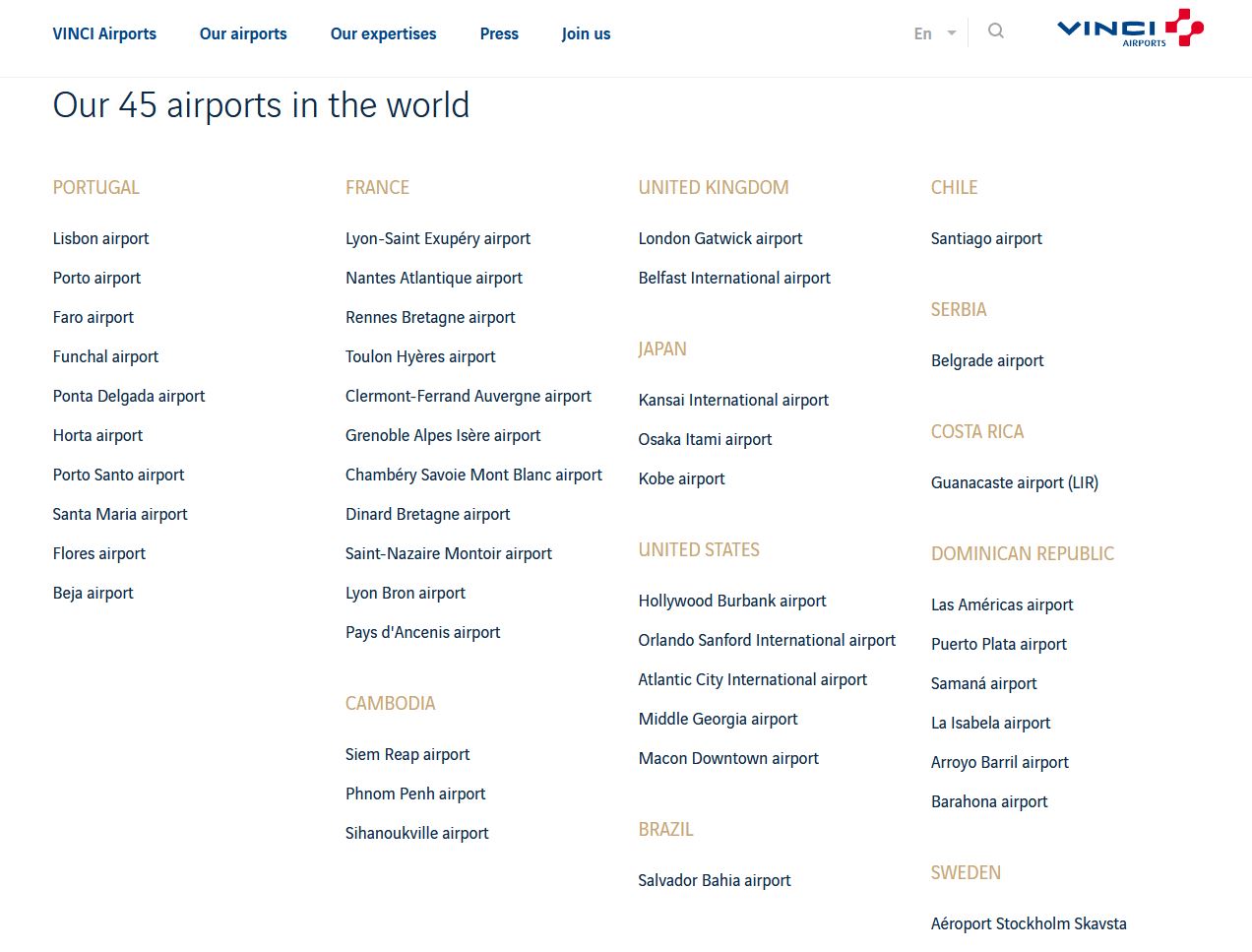Open Arroyo Barril airport link
1252x952 pixels.
[1000, 762]
